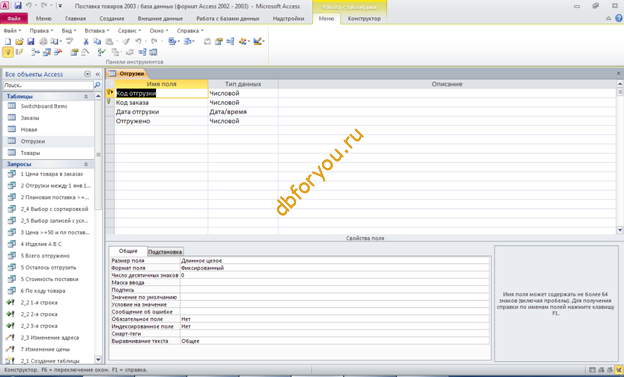Collapse the Запросы group header
This screenshot has width=624, height=377.
(x=86, y=164)
